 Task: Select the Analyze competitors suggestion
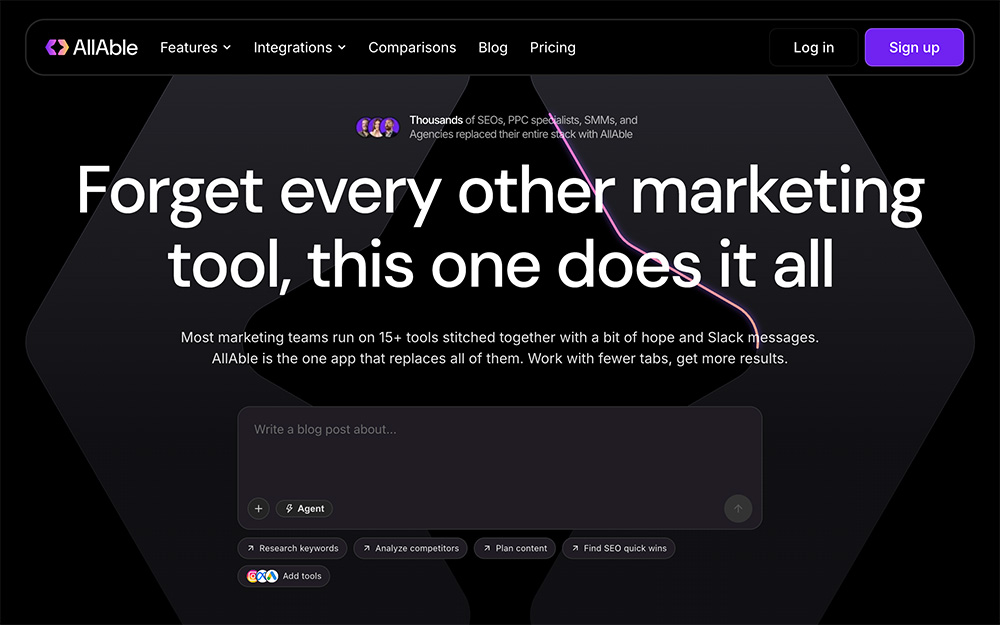tap(411, 548)
